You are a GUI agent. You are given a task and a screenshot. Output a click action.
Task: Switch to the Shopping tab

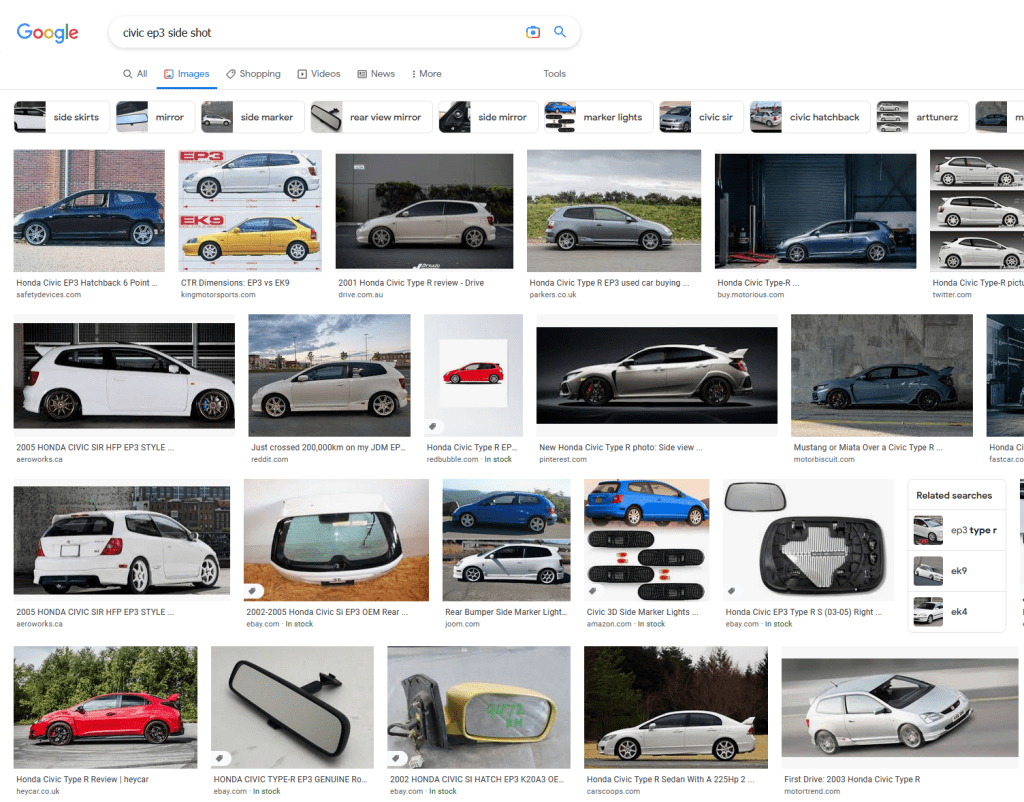click(253, 74)
